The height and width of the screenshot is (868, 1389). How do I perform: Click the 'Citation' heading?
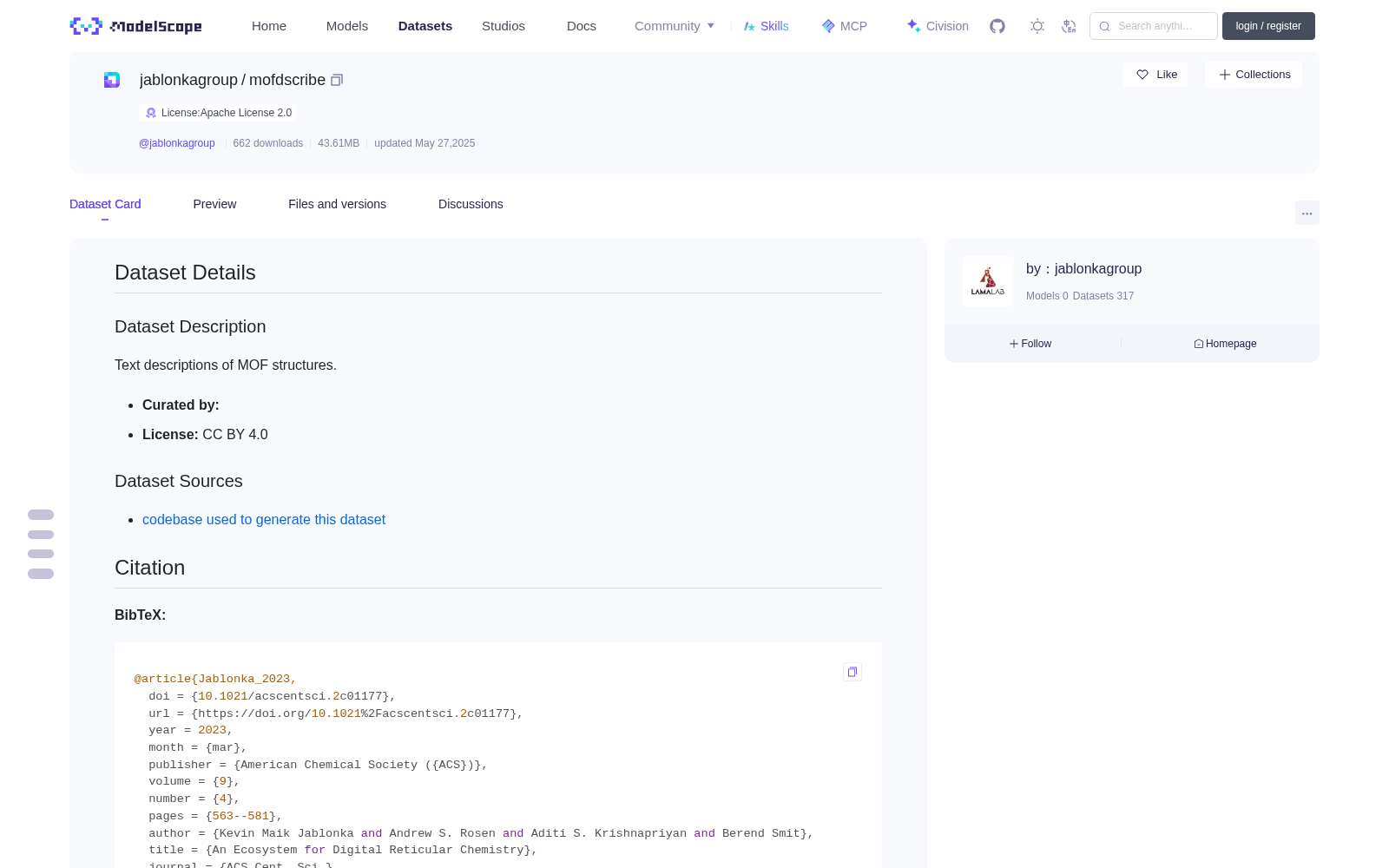click(x=149, y=568)
